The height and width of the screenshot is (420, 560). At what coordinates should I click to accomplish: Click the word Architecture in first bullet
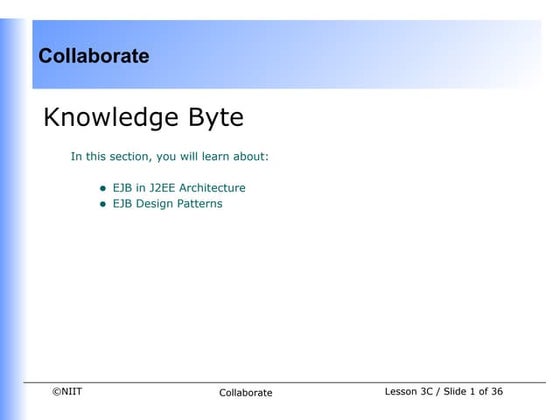point(212,188)
